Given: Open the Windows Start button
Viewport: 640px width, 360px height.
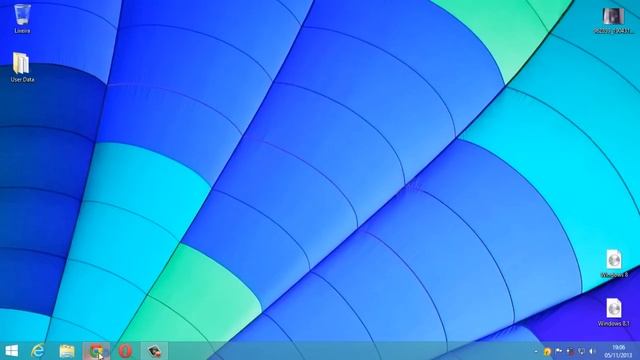Looking at the screenshot, I should pos(11,351).
